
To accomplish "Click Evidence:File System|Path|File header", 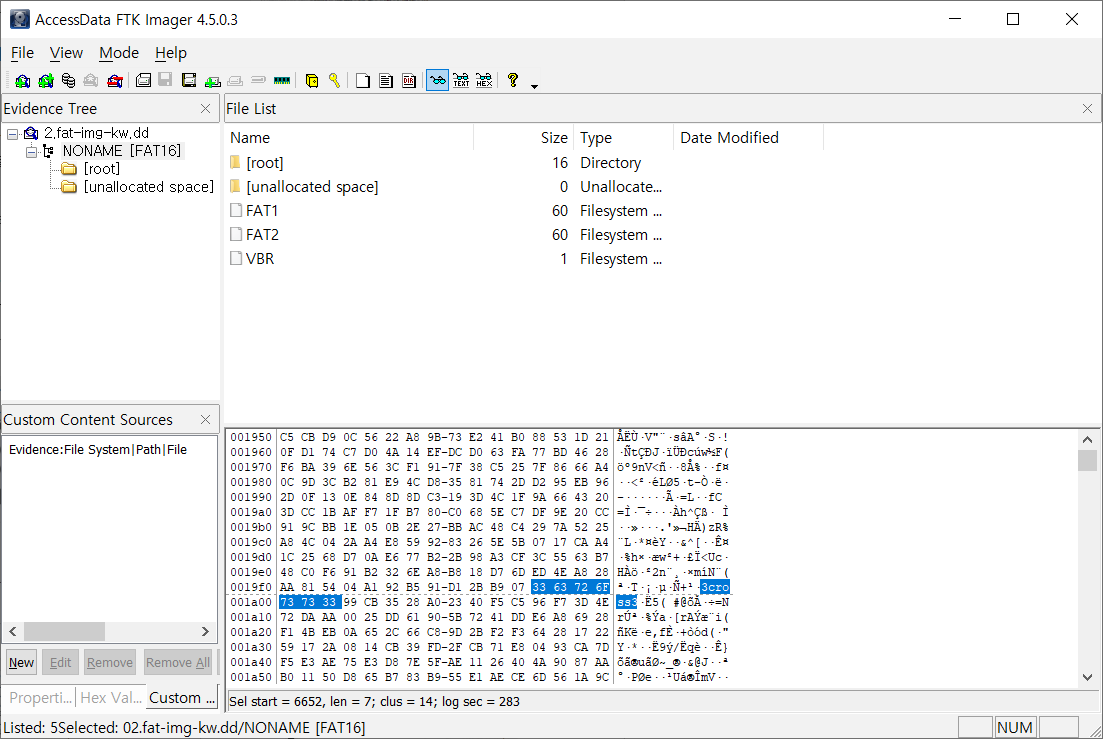I will tap(98, 449).
